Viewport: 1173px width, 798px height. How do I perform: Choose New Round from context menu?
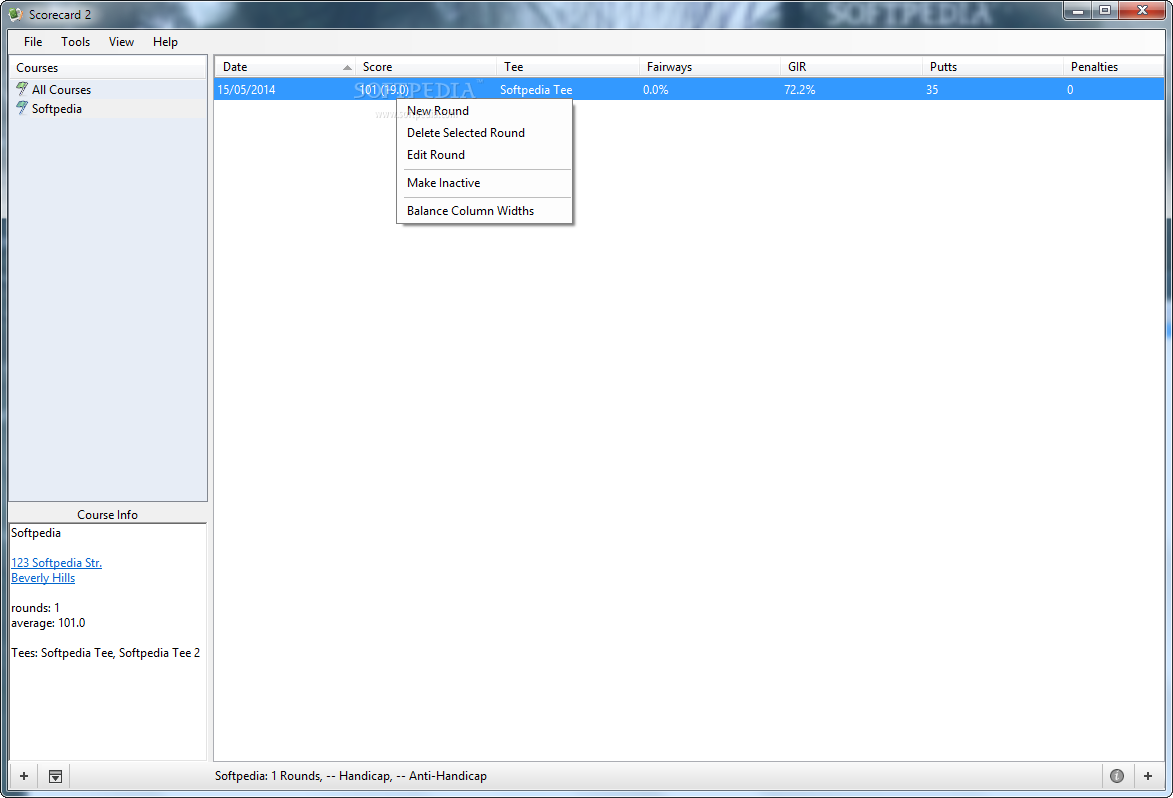[484, 111]
